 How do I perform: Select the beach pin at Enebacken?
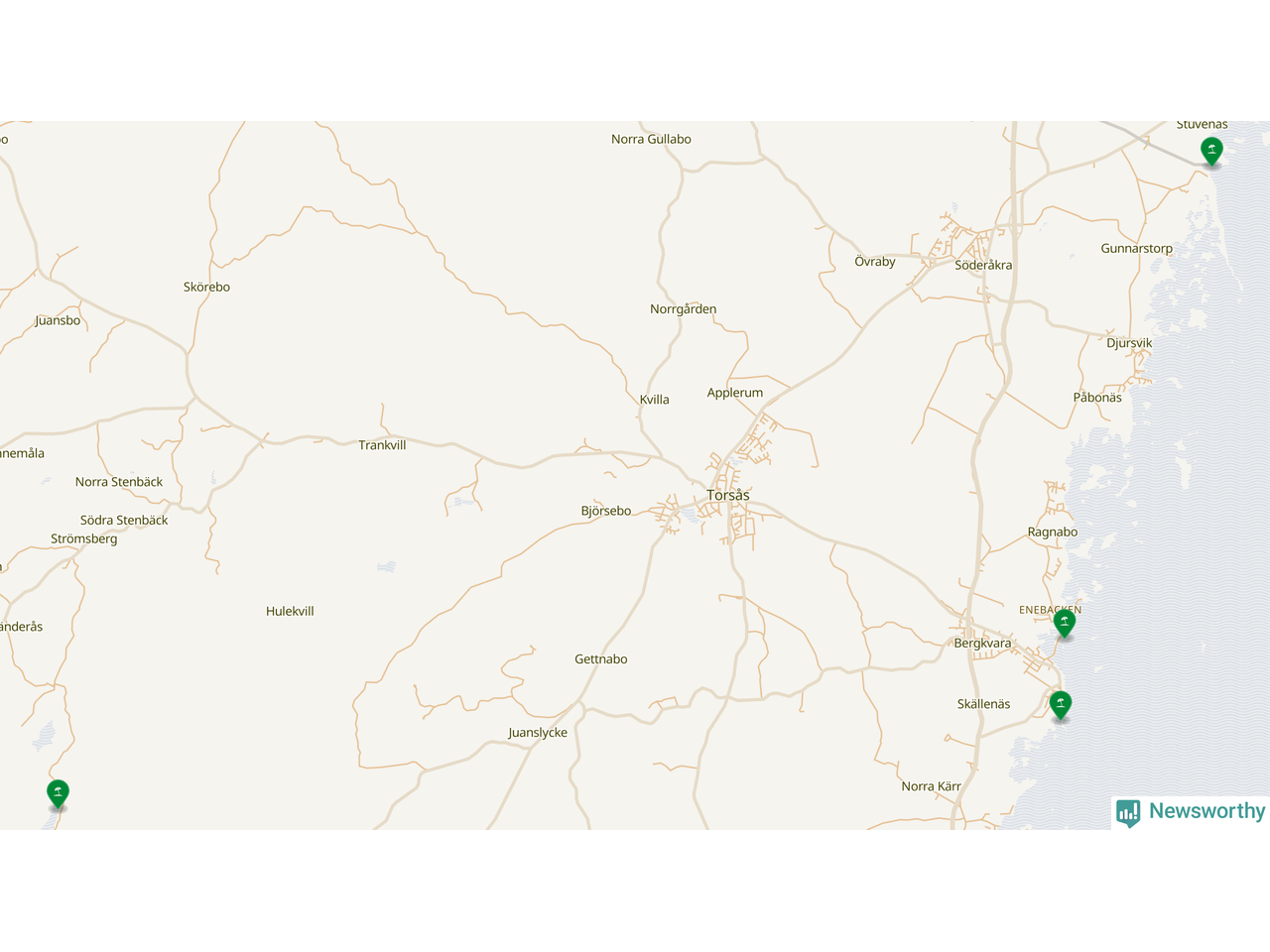click(x=1065, y=623)
